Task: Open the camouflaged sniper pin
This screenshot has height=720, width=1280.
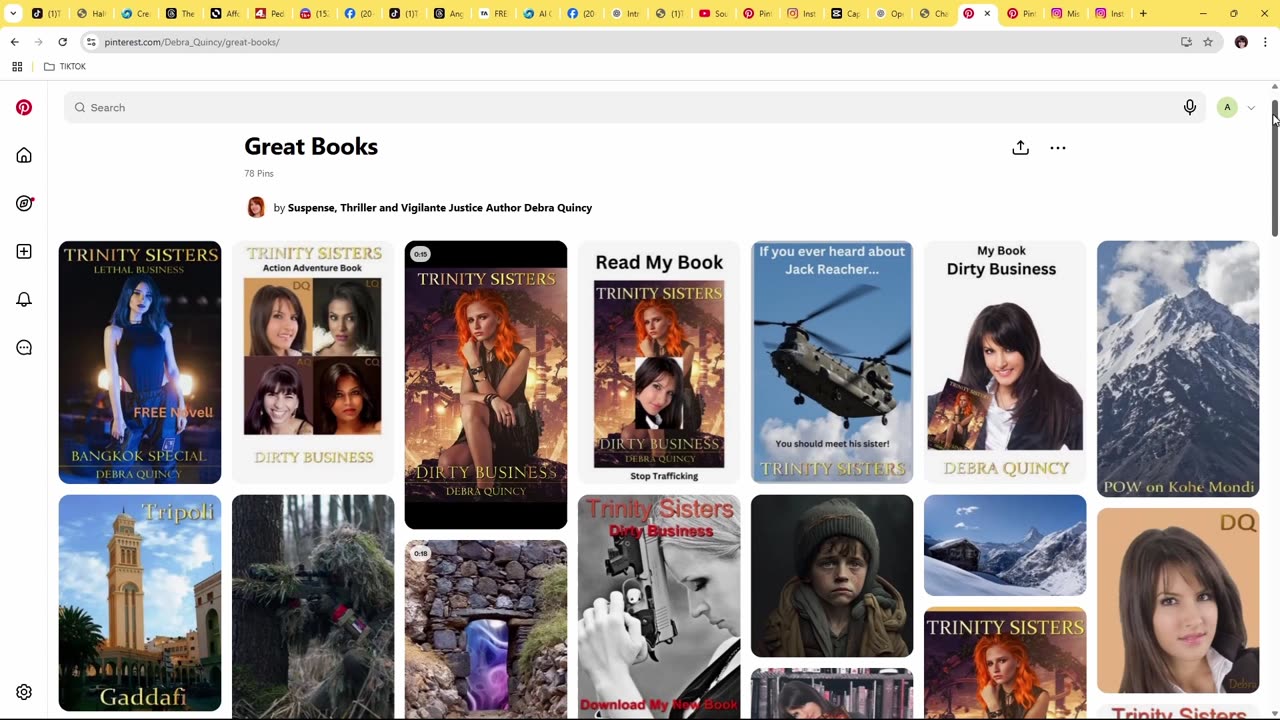Action: pos(313,607)
